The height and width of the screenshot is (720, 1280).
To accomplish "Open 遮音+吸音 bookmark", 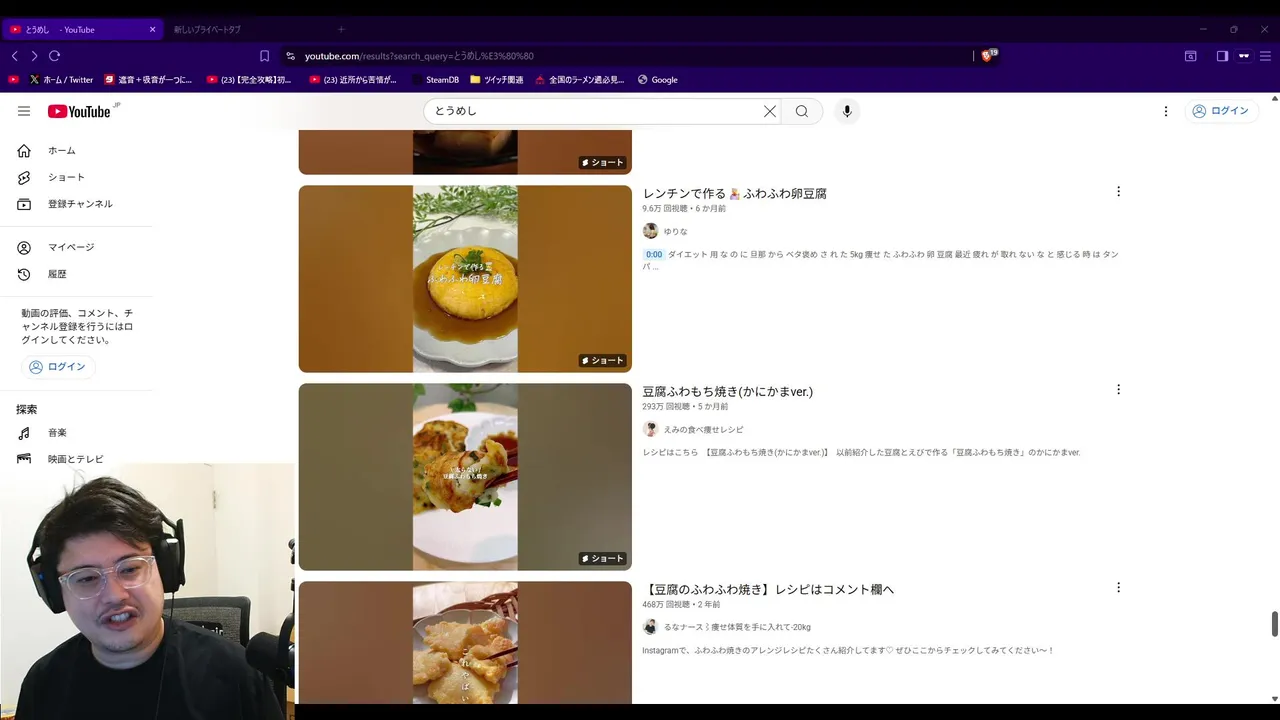I will pyautogui.click(x=148, y=80).
